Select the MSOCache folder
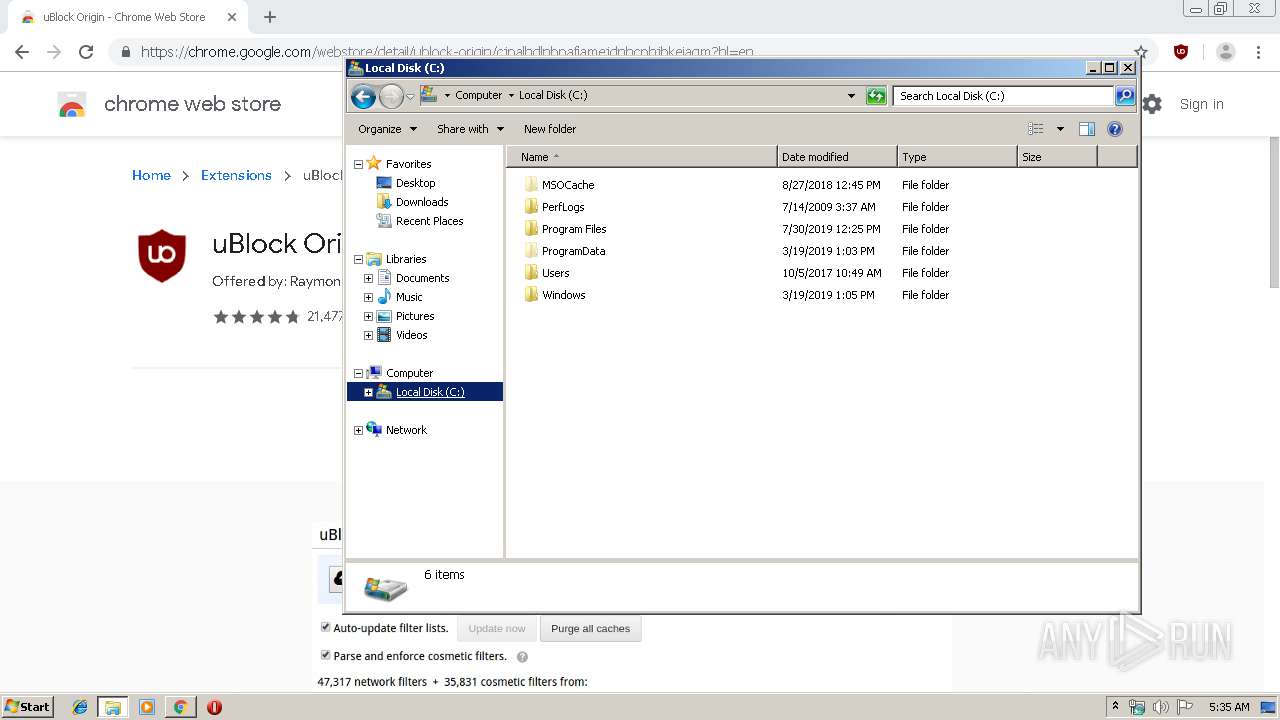The image size is (1280, 720). coord(568,185)
